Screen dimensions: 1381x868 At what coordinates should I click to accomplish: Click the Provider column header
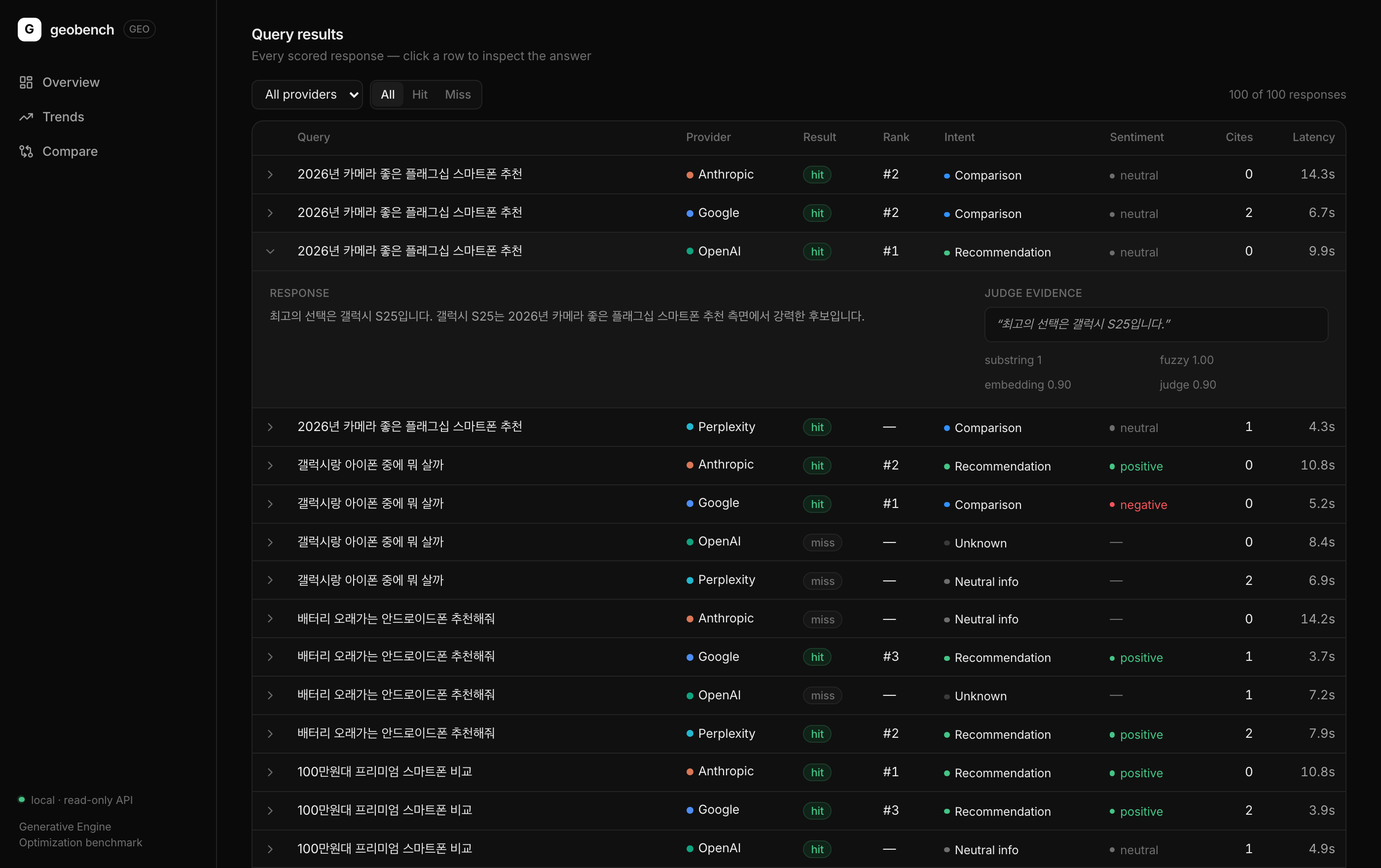point(708,137)
